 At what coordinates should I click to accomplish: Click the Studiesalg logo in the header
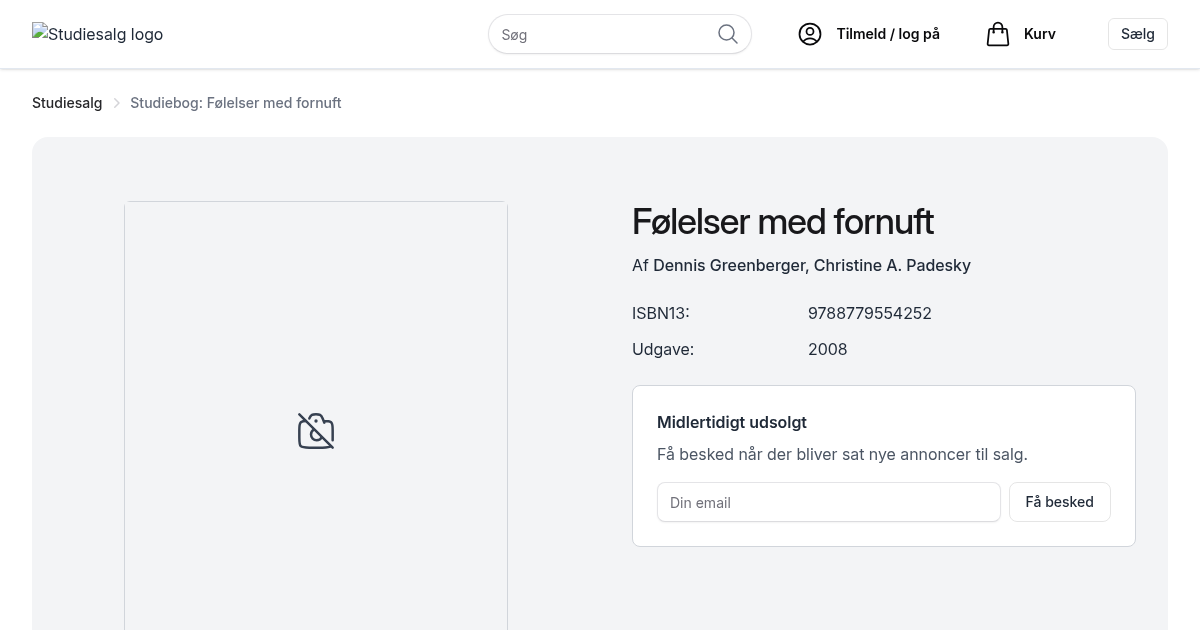click(x=98, y=34)
